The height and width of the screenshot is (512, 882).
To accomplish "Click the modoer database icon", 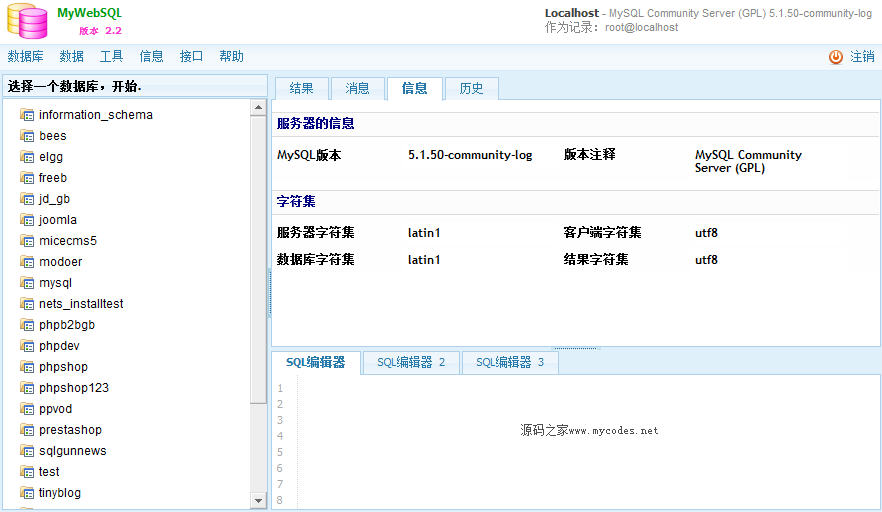I will point(27,262).
